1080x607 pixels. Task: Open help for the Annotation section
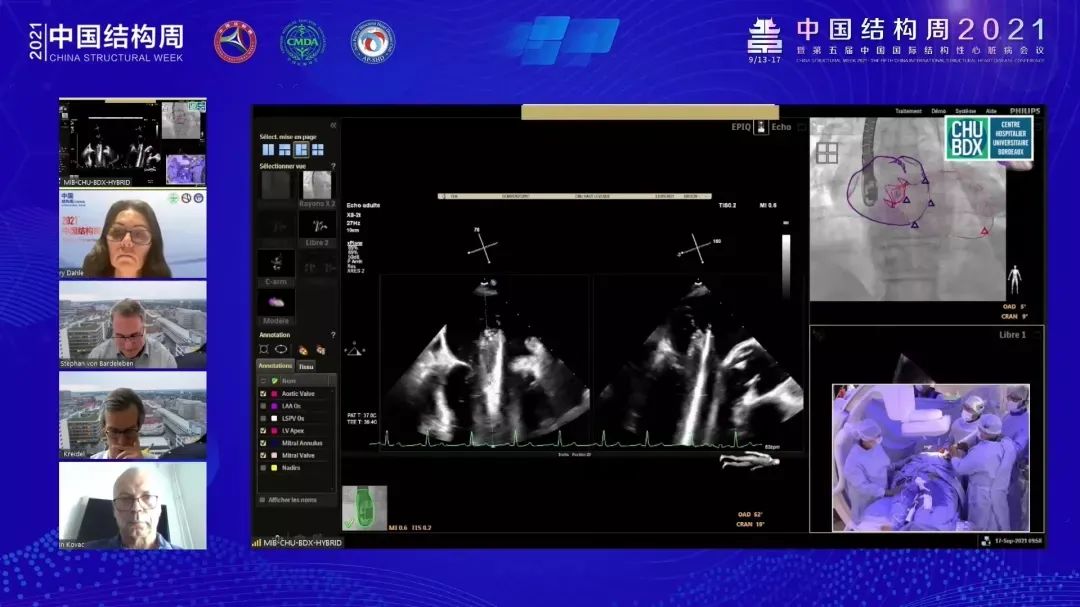(x=333, y=335)
